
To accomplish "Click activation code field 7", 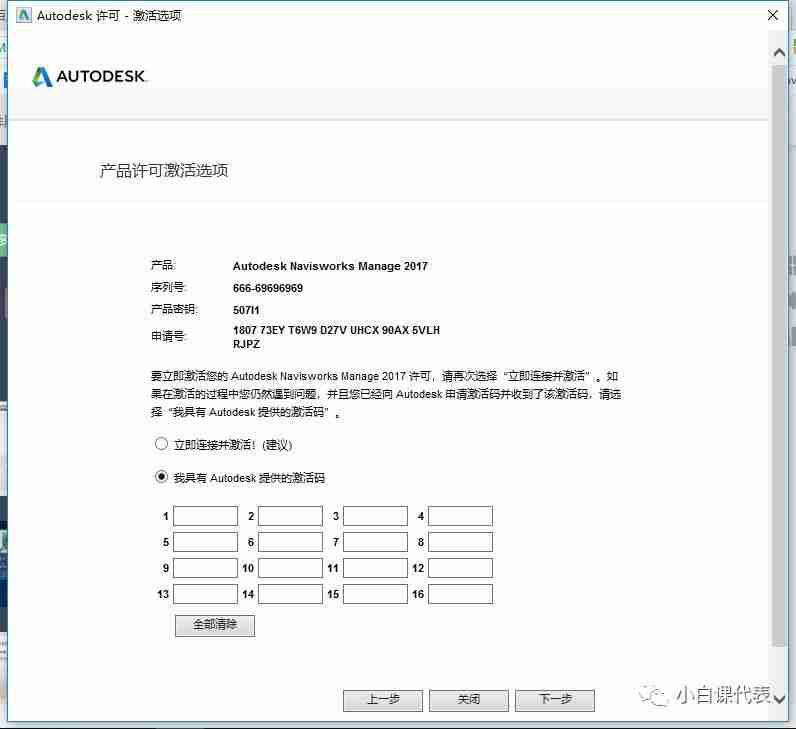I will tap(375, 542).
